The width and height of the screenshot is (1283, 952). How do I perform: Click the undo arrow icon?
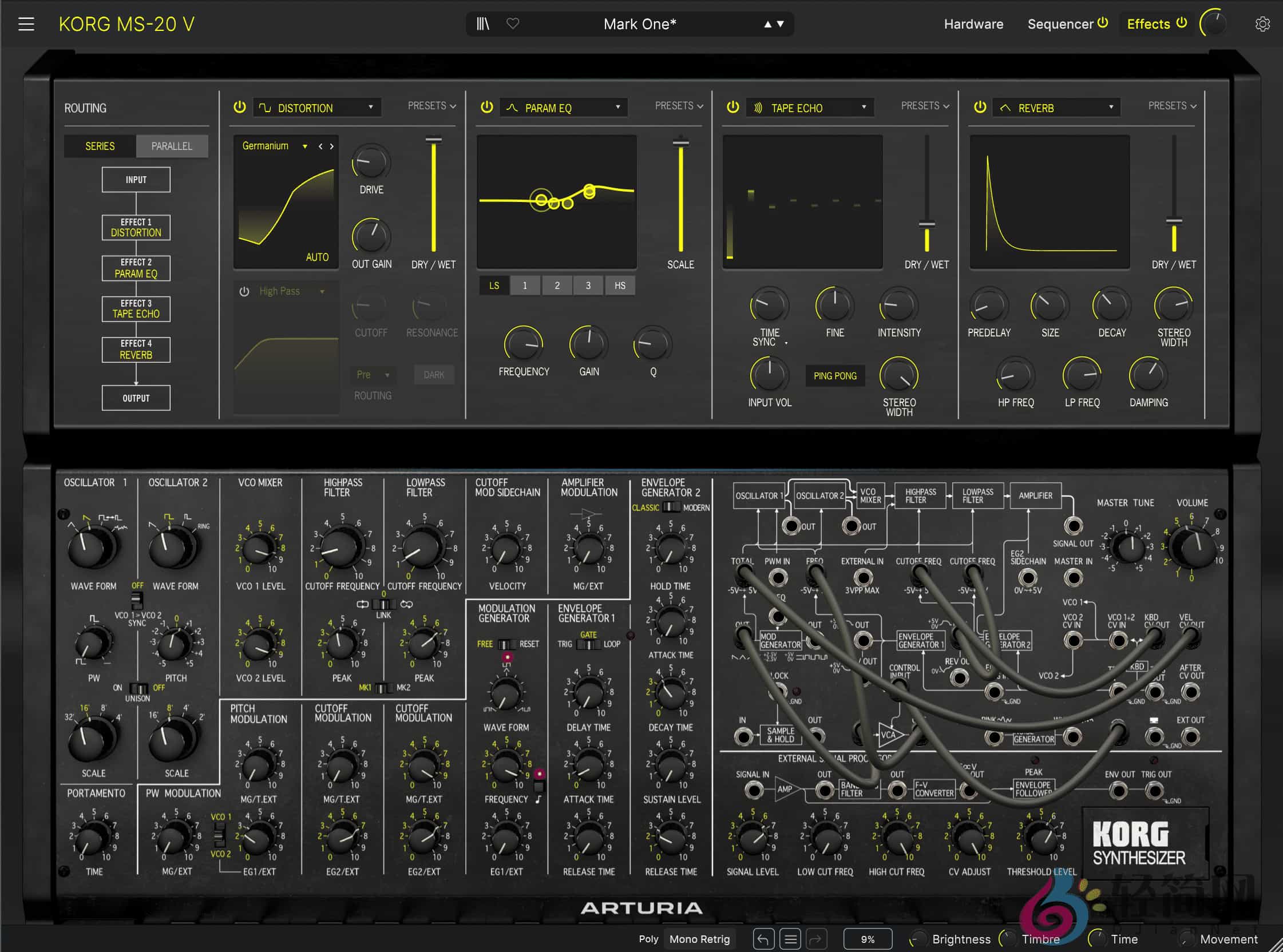(x=763, y=939)
